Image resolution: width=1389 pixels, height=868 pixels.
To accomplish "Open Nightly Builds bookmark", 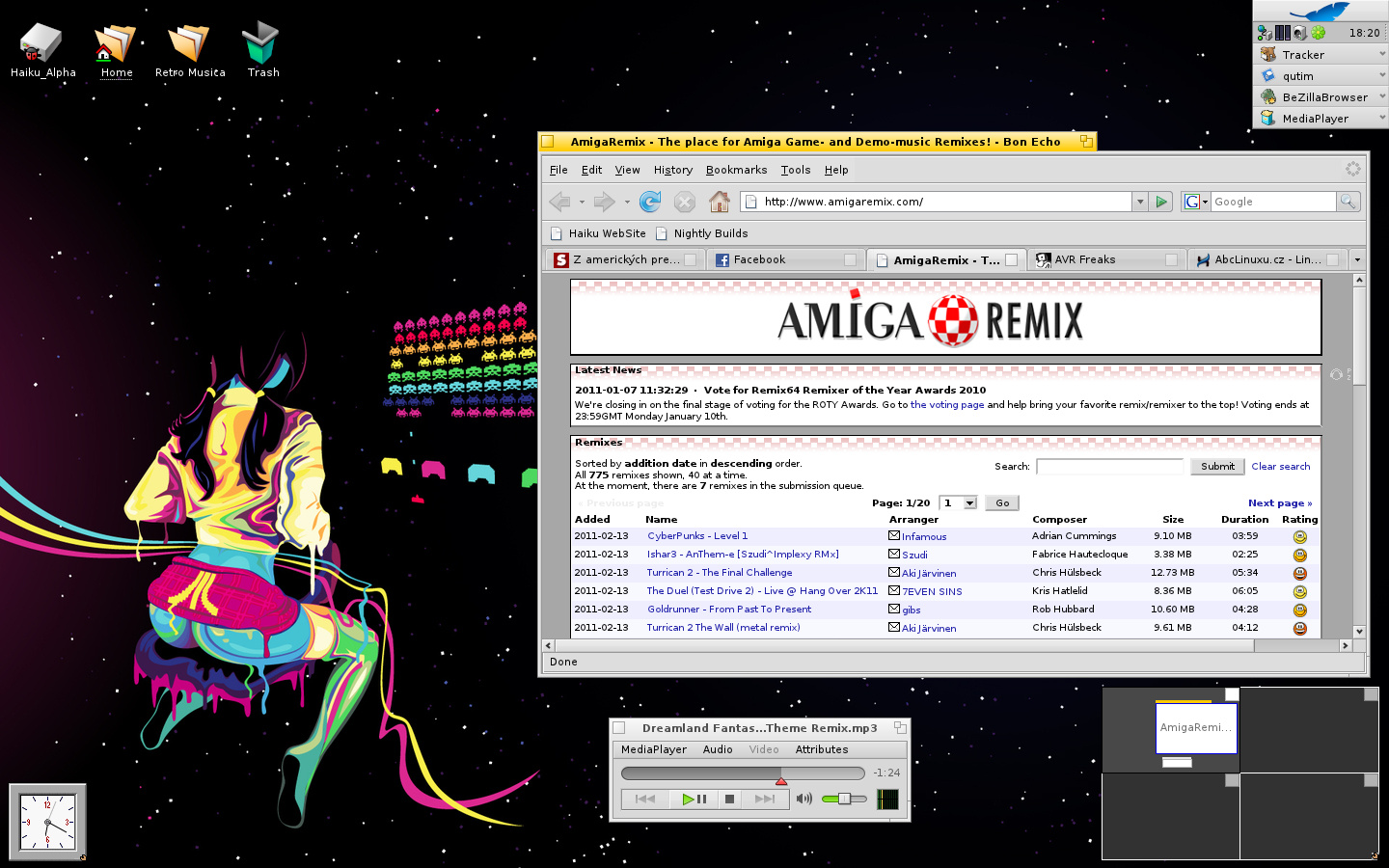I will coord(701,233).
